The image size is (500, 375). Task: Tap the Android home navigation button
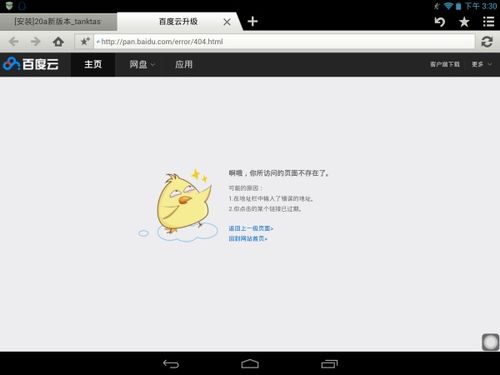pyautogui.click(x=250, y=364)
